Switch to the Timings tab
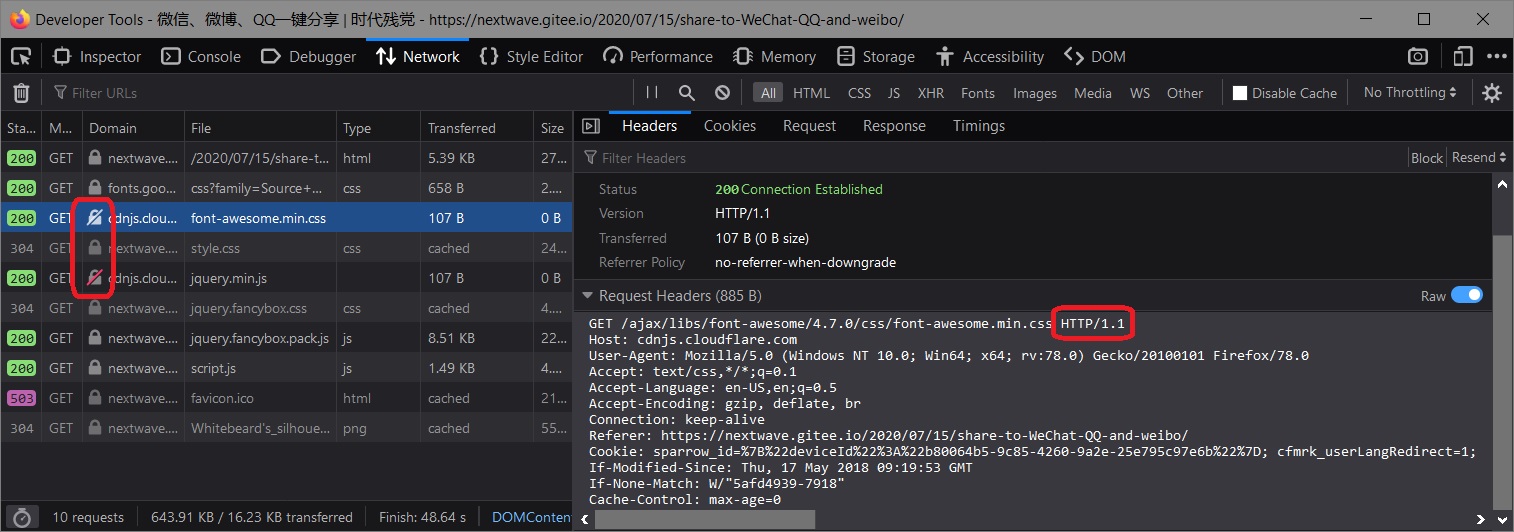1514x532 pixels. pyautogui.click(x=979, y=126)
